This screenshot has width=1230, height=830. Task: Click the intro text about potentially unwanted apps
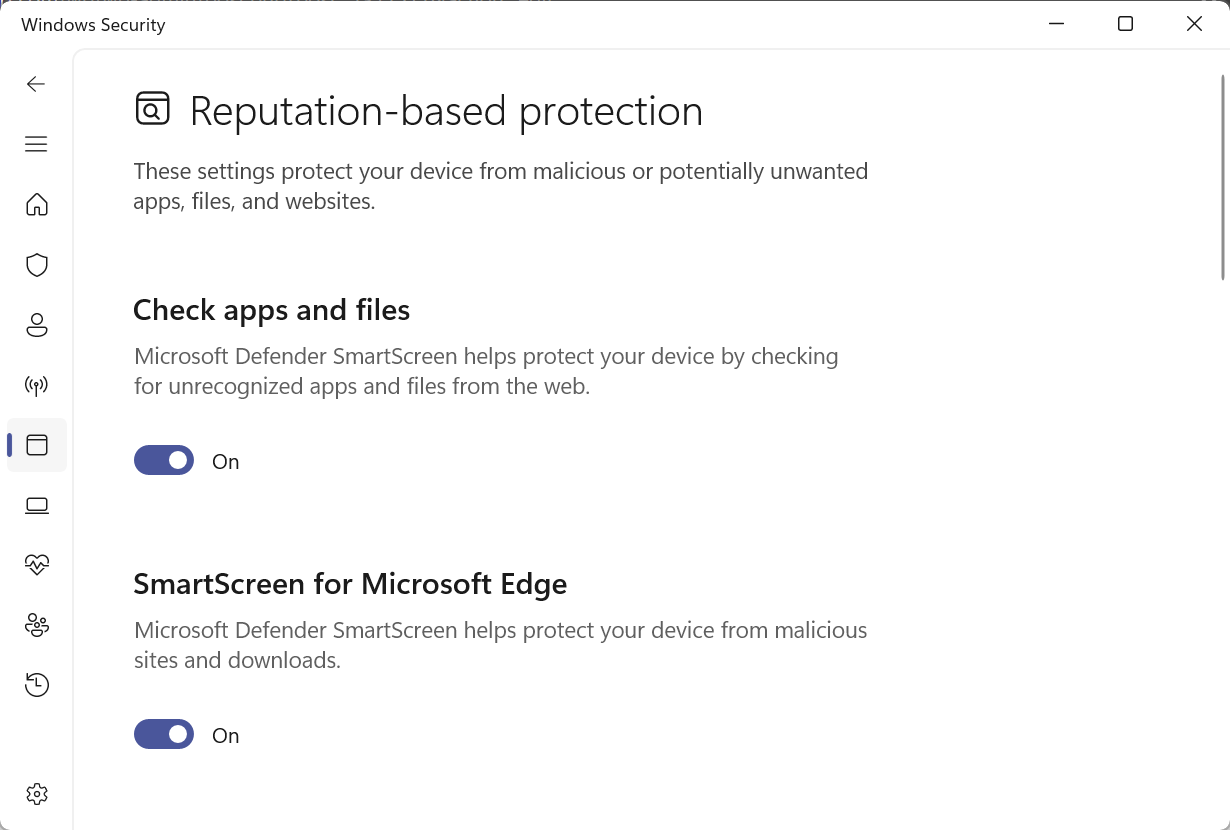pos(501,186)
